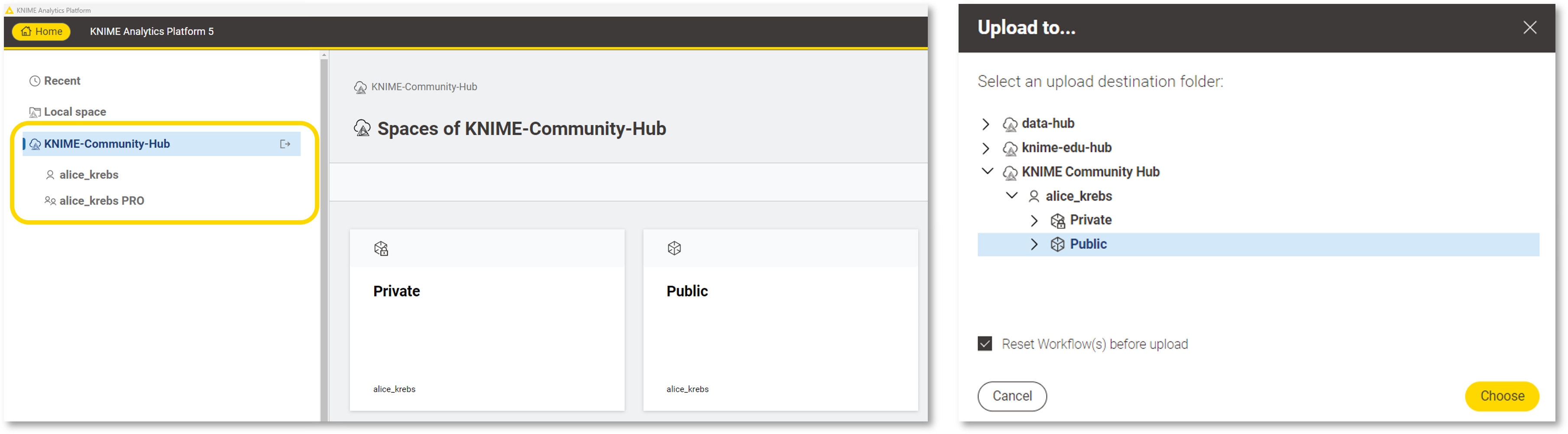Select Public space in upload tree
The image size is (1568, 434).
coord(1258,245)
